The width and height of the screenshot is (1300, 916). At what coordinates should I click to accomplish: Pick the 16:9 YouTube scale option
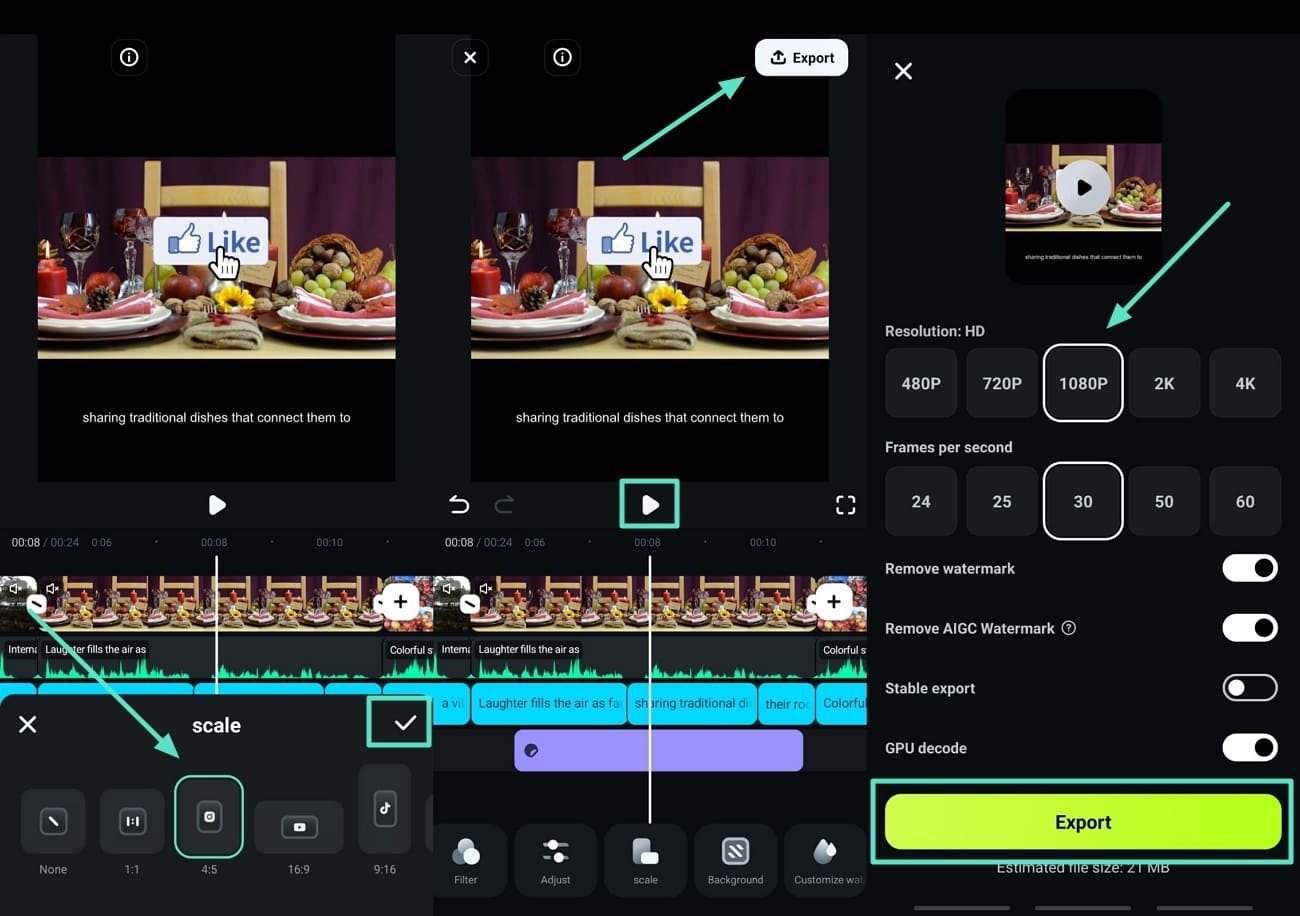pos(299,827)
